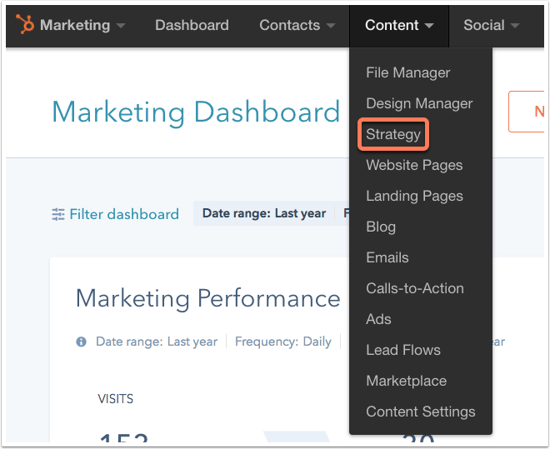Open Design Manager
The image size is (550, 449).
(x=419, y=103)
